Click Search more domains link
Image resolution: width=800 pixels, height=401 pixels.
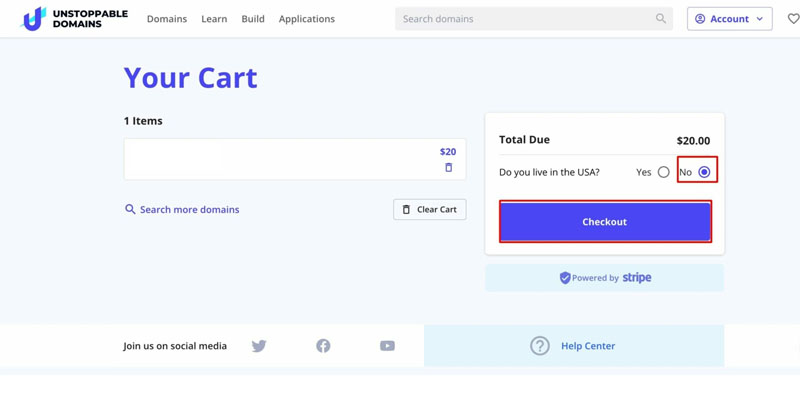(182, 210)
